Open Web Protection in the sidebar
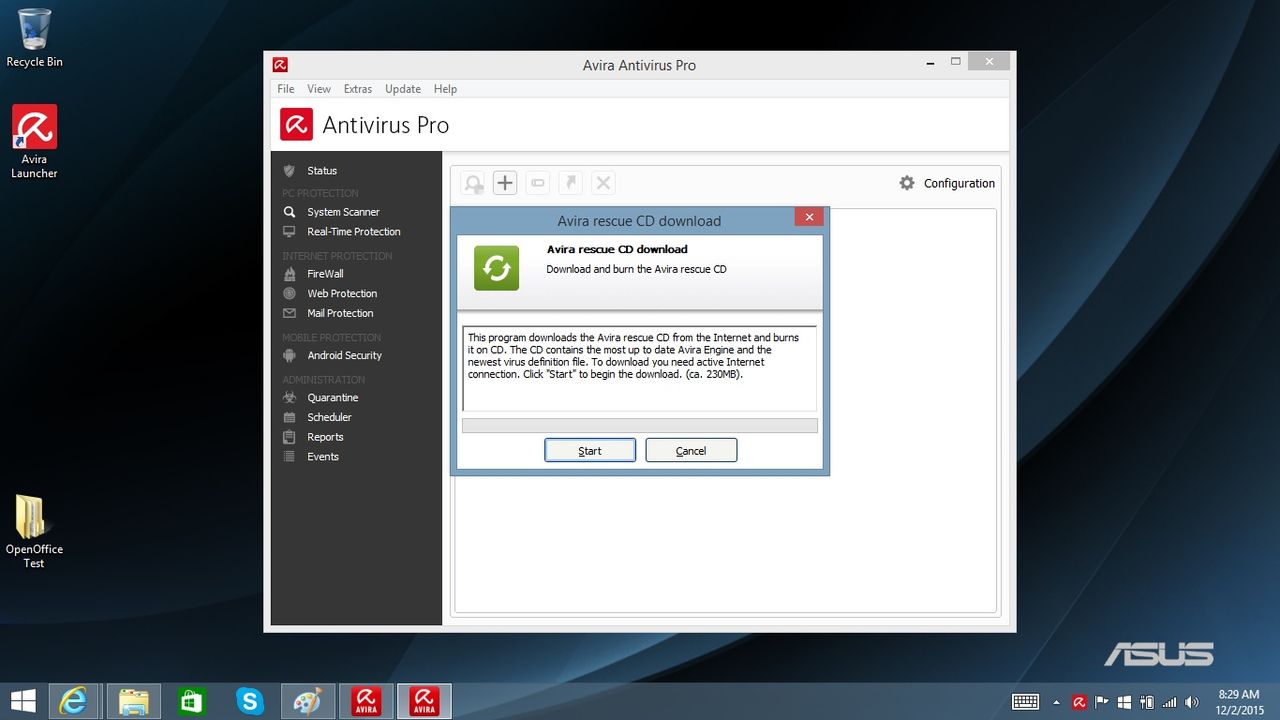This screenshot has width=1280, height=720. click(342, 294)
